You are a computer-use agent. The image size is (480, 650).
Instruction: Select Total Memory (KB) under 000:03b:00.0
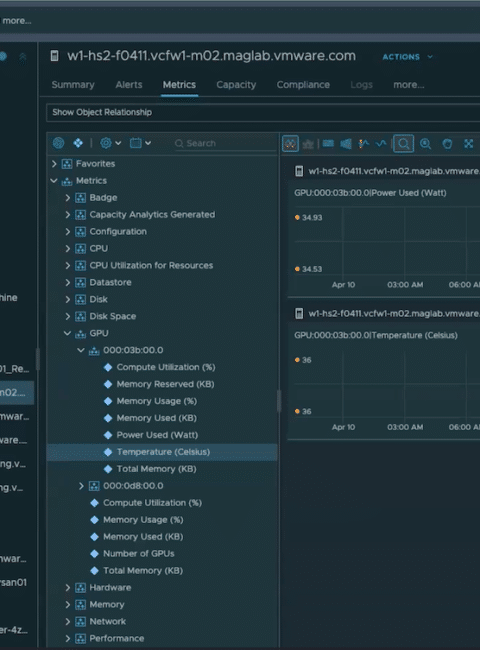(x=156, y=469)
